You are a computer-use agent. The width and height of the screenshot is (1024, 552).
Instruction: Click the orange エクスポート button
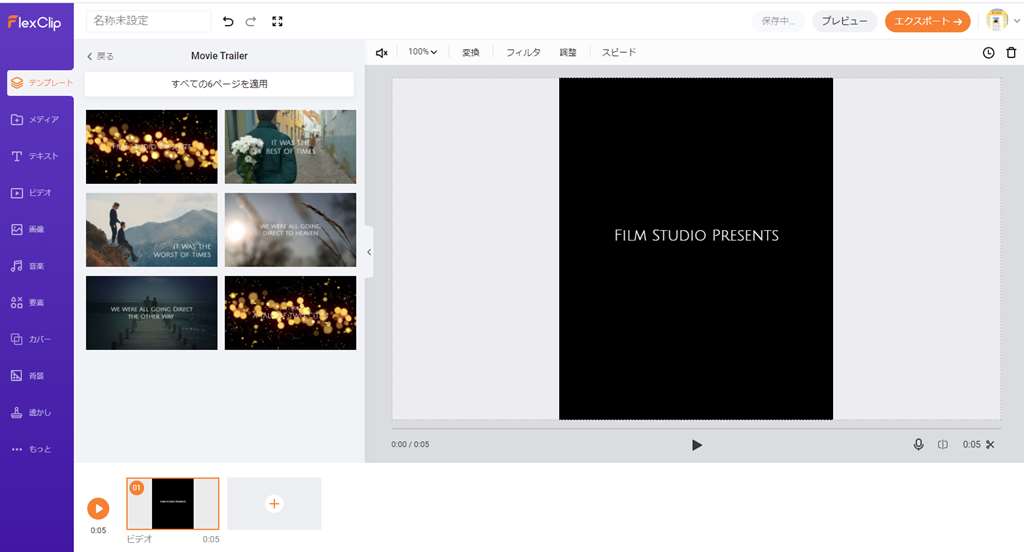click(x=928, y=21)
